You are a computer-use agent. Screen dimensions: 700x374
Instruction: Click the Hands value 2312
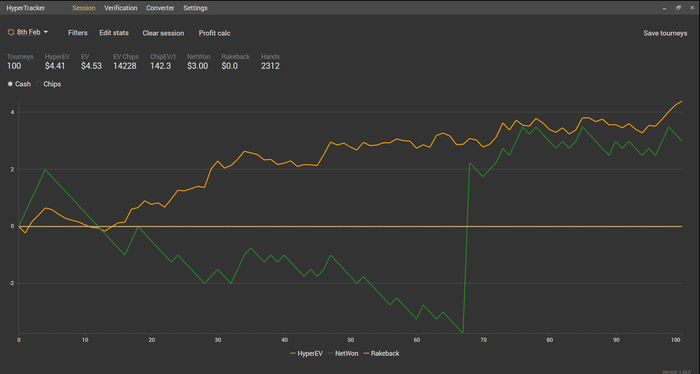coord(270,66)
